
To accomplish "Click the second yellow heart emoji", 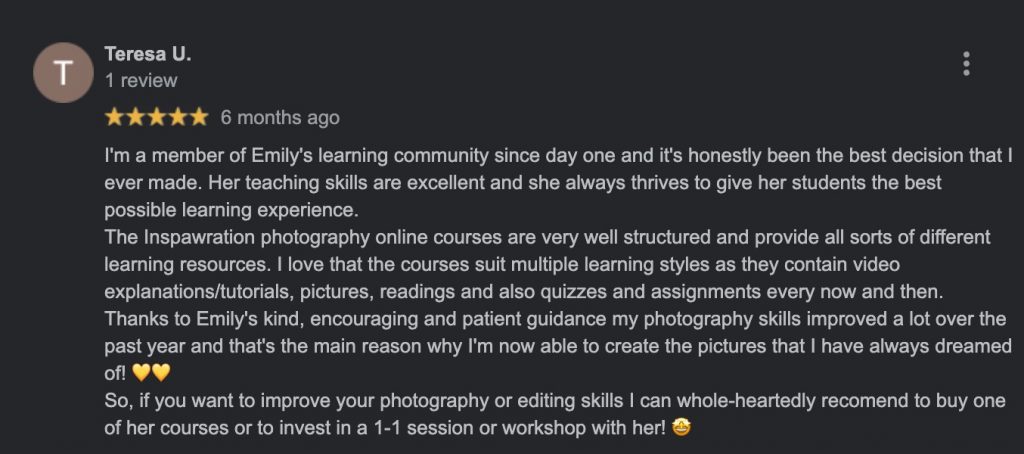I will pos(161,373).
